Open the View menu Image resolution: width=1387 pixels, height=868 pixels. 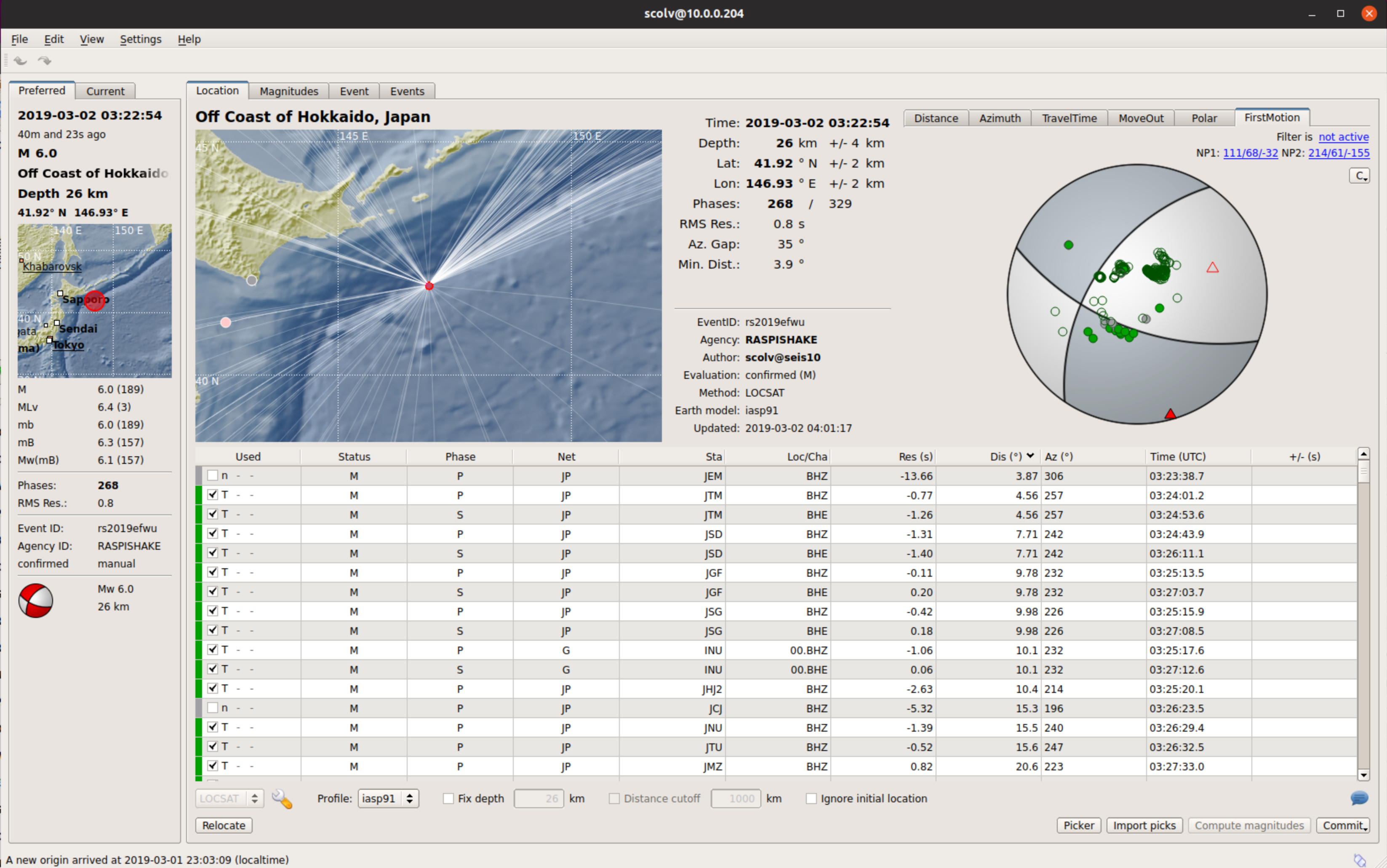92,39
